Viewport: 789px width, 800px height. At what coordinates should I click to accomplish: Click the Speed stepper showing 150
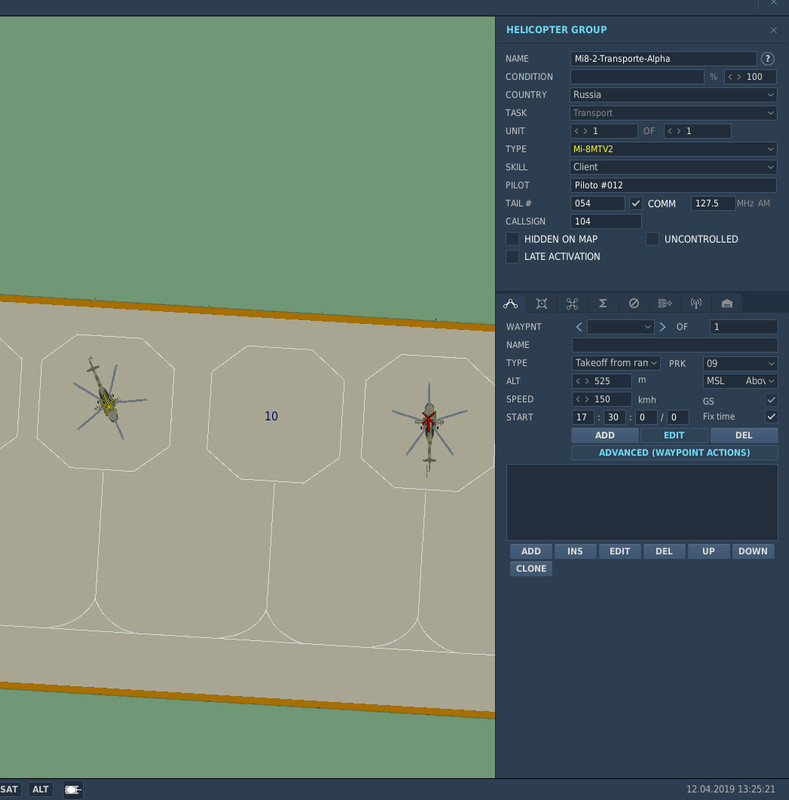pyautogui.click(x=602, y=399)
